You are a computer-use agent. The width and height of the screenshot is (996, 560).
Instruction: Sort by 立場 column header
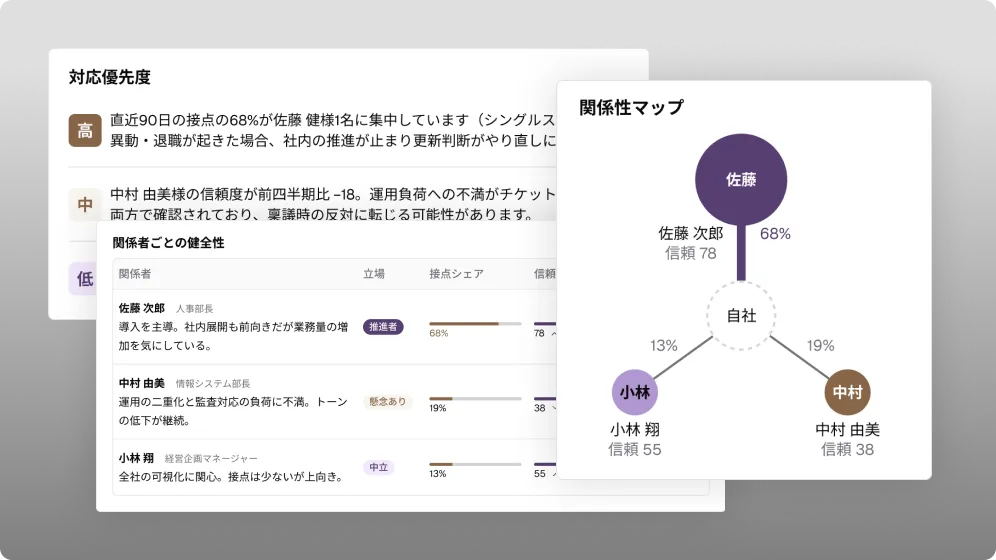pos(374,274)
